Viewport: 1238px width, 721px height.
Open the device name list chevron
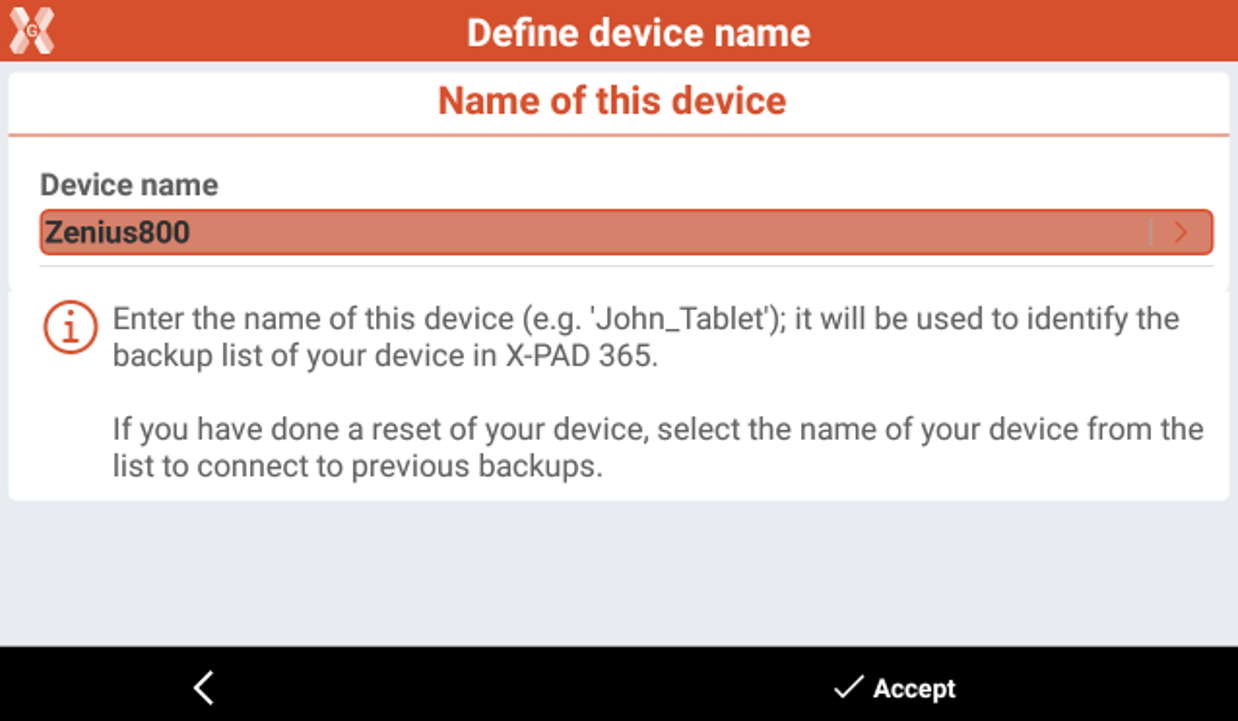(x=1181, y=233)
